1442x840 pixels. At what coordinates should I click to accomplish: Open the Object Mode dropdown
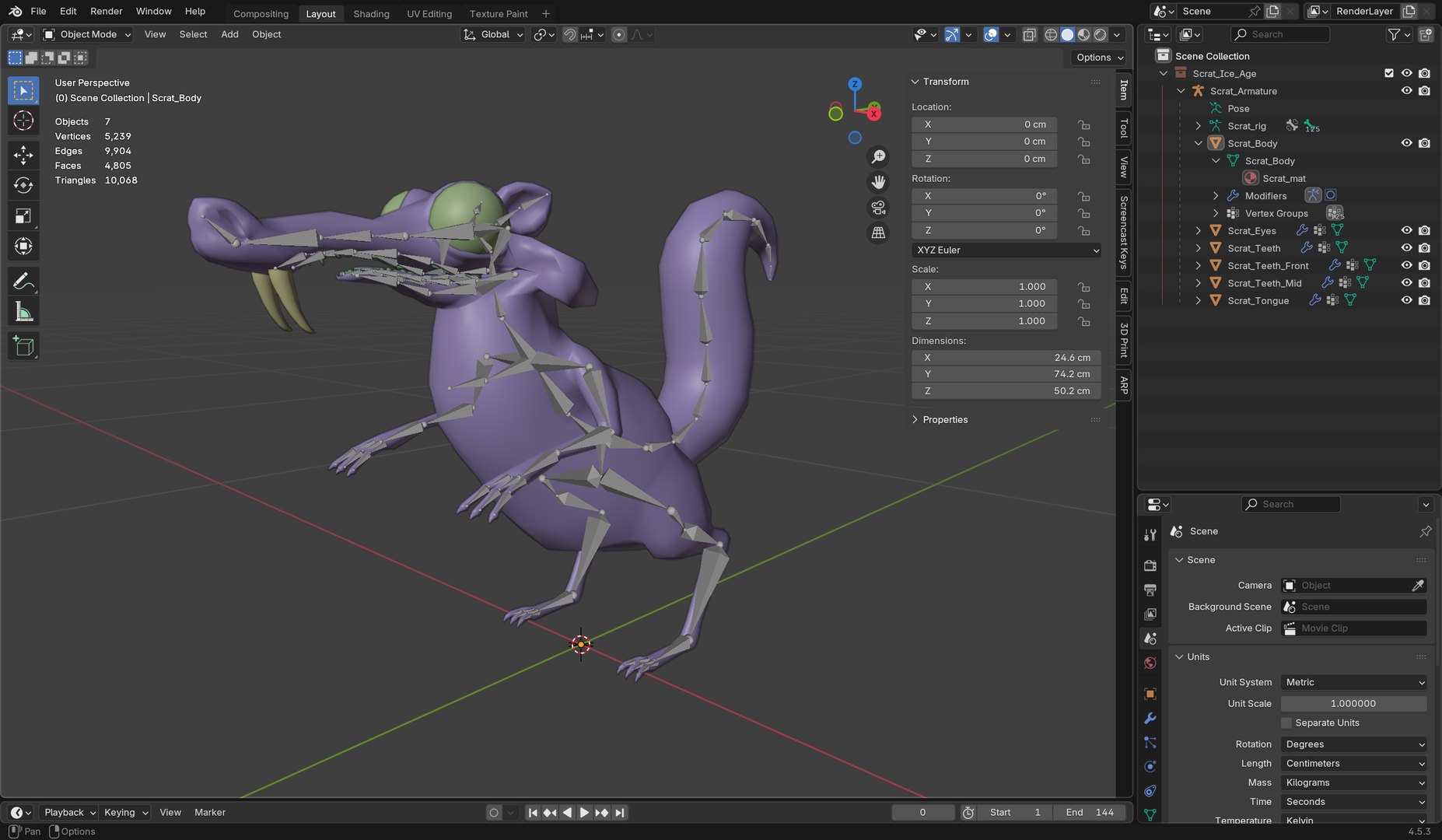[x=87, y=34]
